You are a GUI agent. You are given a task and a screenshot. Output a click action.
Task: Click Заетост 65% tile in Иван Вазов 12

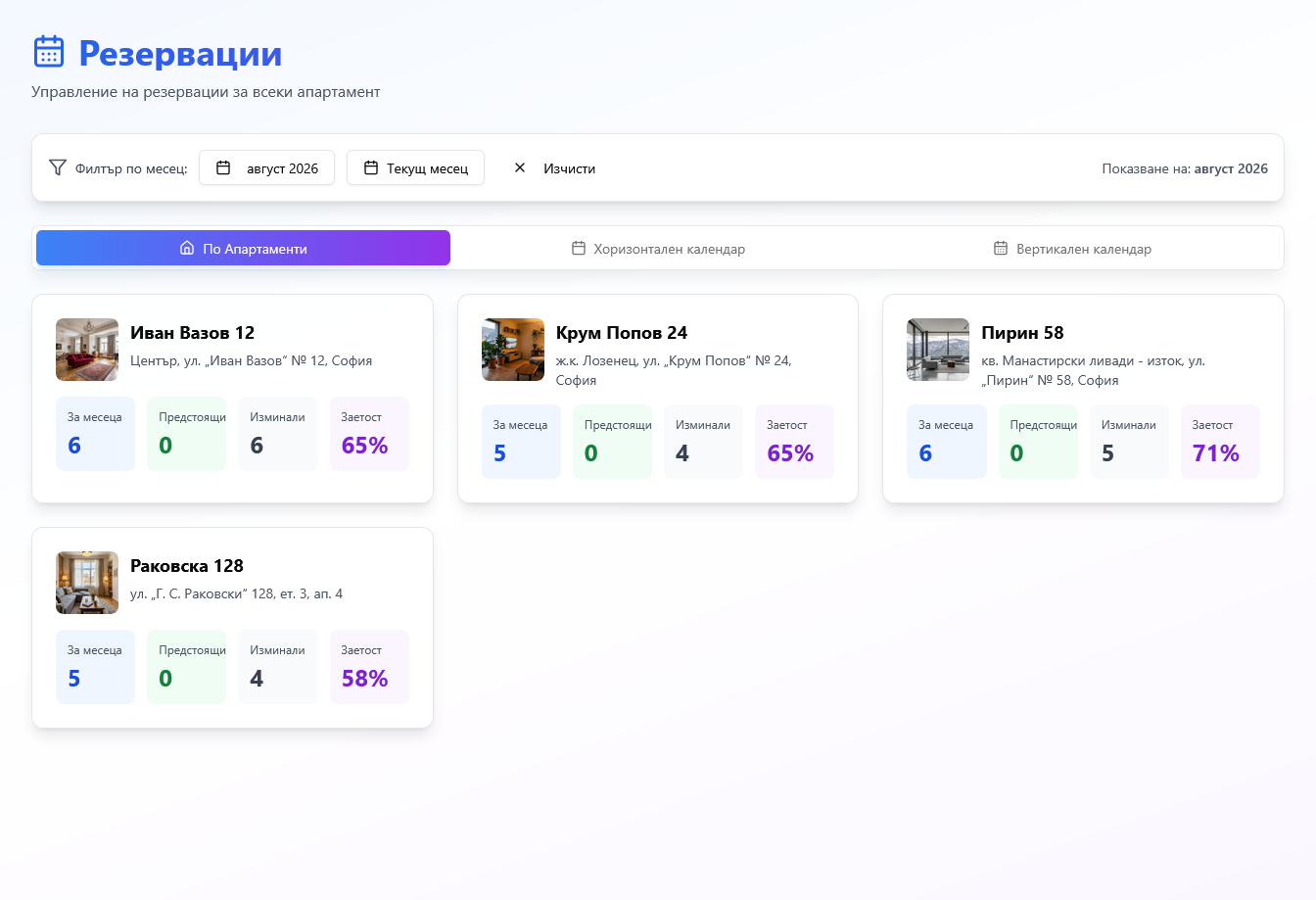point(369,434)
